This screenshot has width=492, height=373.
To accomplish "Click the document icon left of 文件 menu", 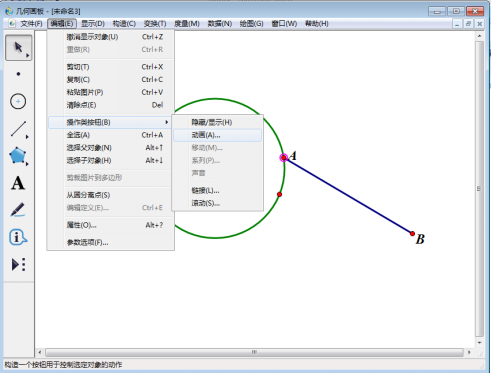I will point(12,23).
